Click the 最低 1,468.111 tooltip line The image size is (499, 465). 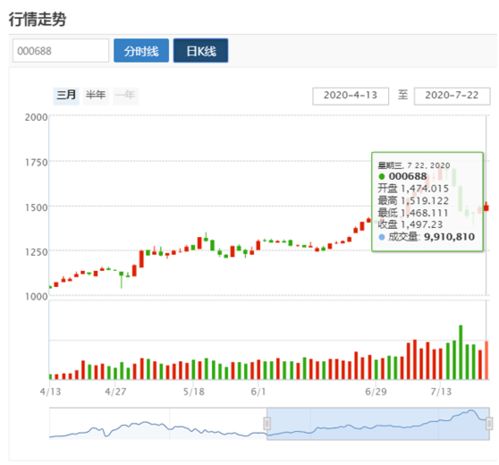click(413, 213)
